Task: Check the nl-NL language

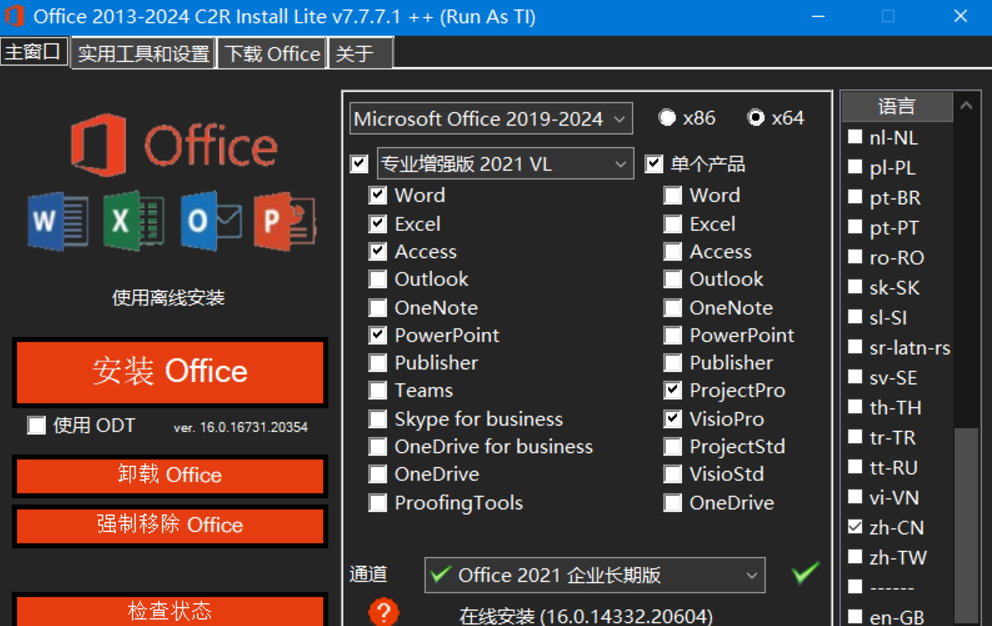Action: coord(855,137)
